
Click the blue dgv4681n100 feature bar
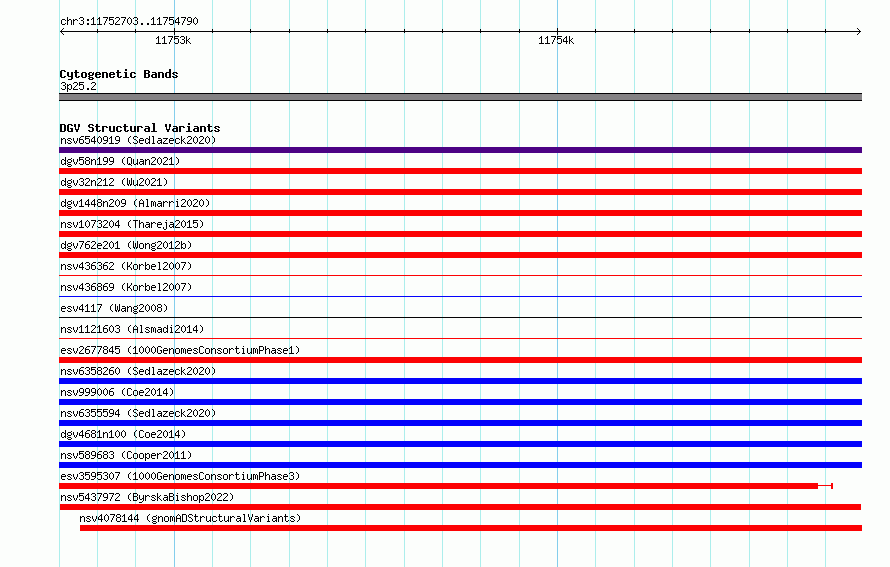[x=460, y=444]
